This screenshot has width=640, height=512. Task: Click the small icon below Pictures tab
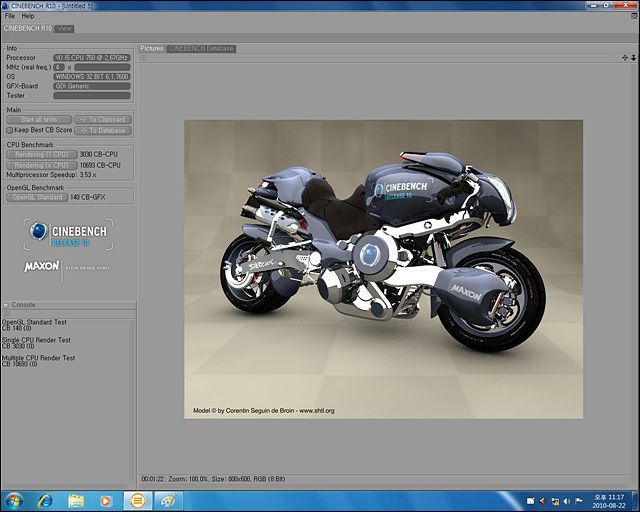(143, 58)
